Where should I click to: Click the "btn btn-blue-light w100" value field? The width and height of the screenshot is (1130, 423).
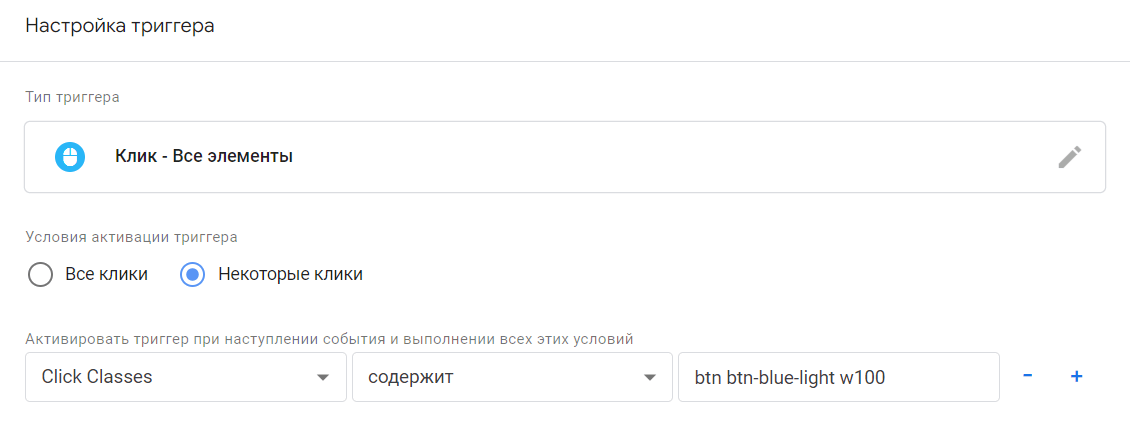[x=838, y=377]
